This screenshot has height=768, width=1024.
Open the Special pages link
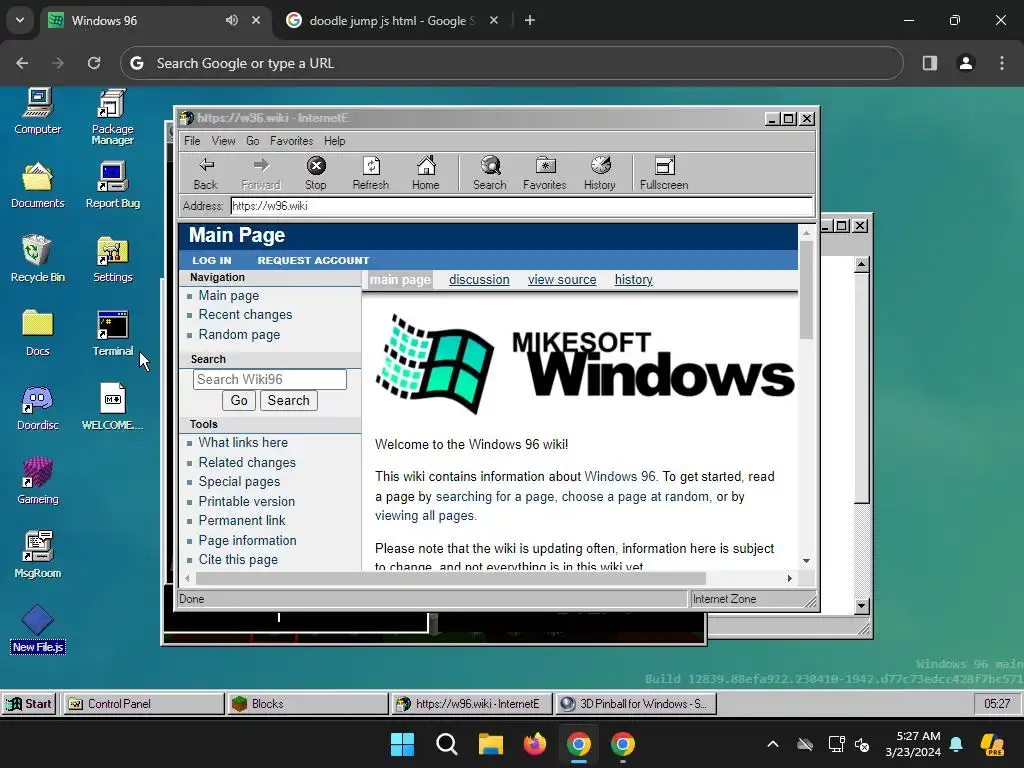click(x=239, y=482)
